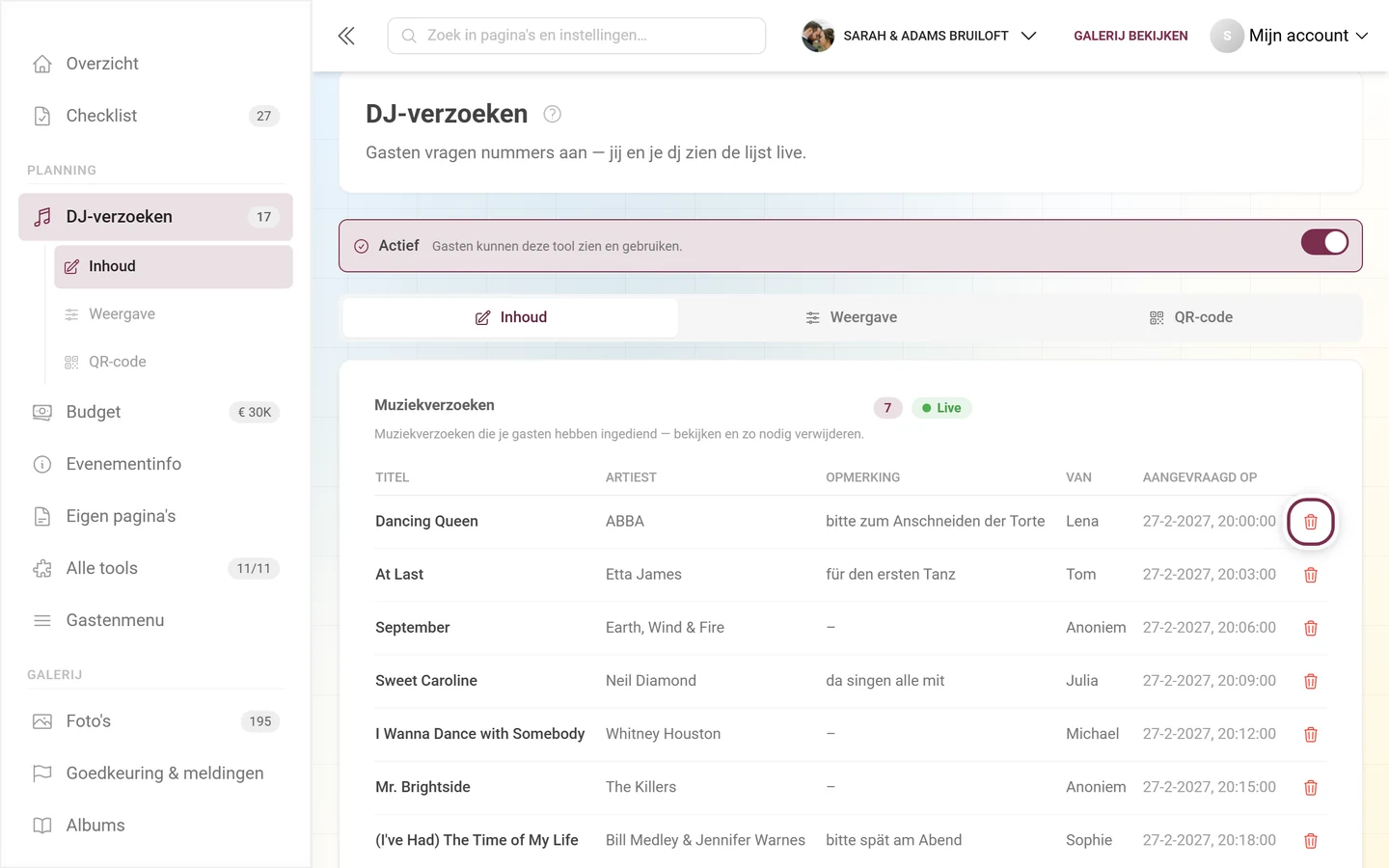Remove I Wanna Dance with Somebody request
This screenshot has height=868, width=1389.
[1310, 734]
